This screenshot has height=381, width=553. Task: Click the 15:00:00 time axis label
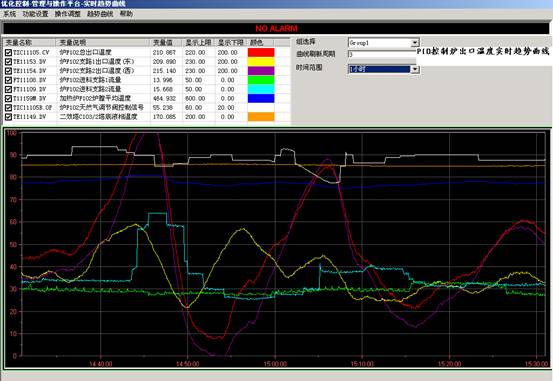click(x=275, y=364)
